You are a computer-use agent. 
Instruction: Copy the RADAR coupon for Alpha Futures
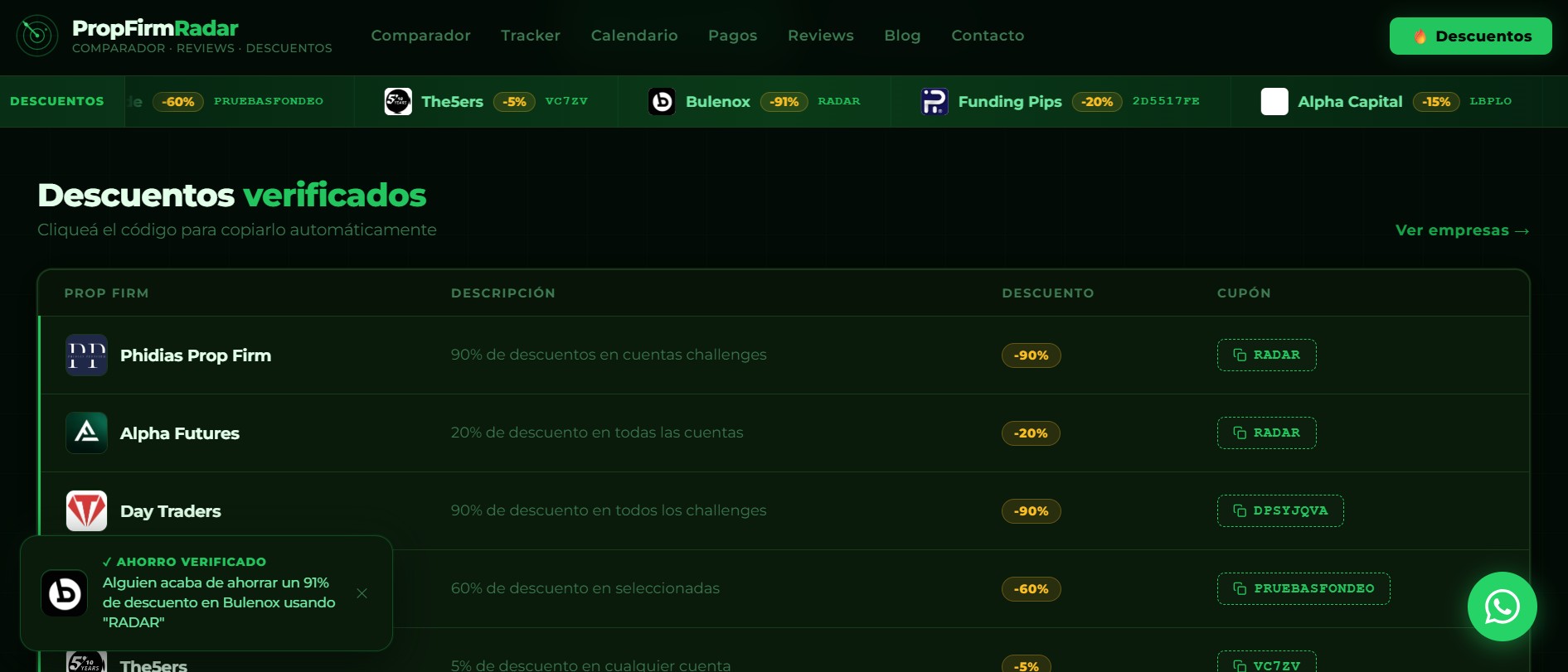pos(1267,433)
